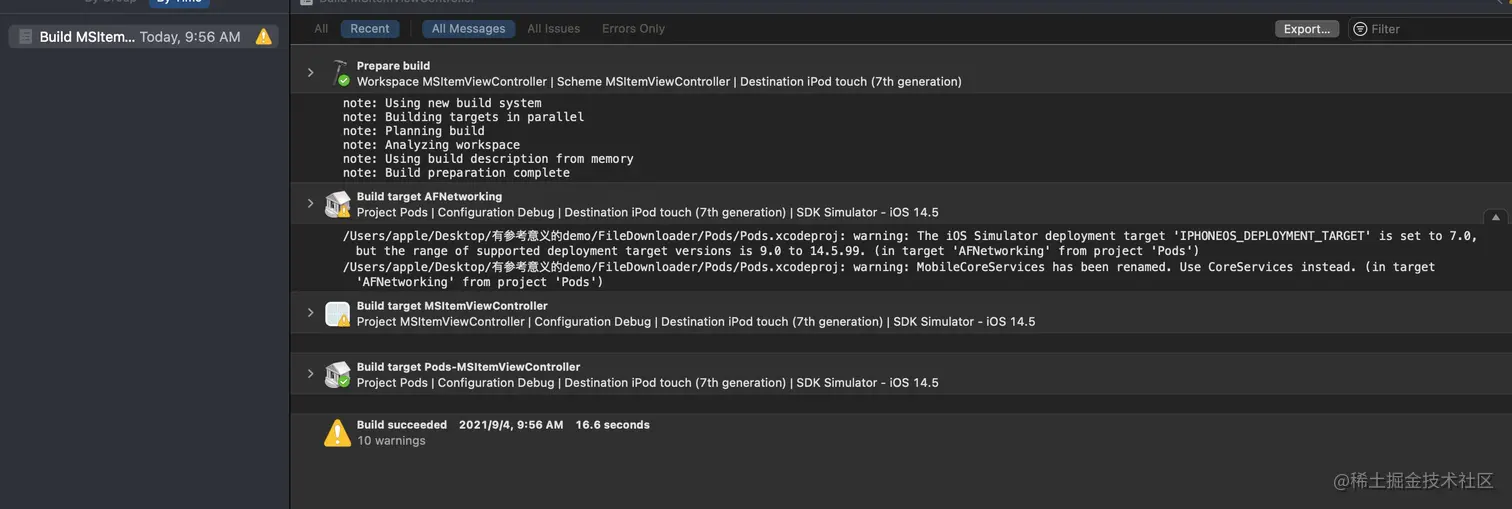This screenshot has width=1512, height=509.
Task: Click the Export... button
Action: tap(1307, 29)
